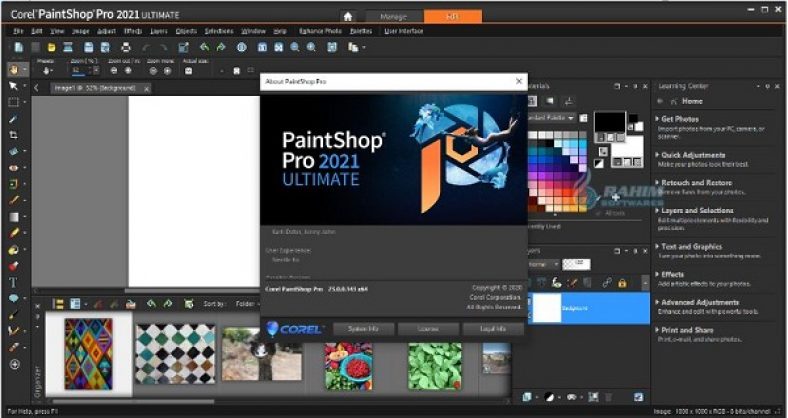Open the Layers menu
The height and width of the screenshot is (418, 788).
(x=159, y=31)
